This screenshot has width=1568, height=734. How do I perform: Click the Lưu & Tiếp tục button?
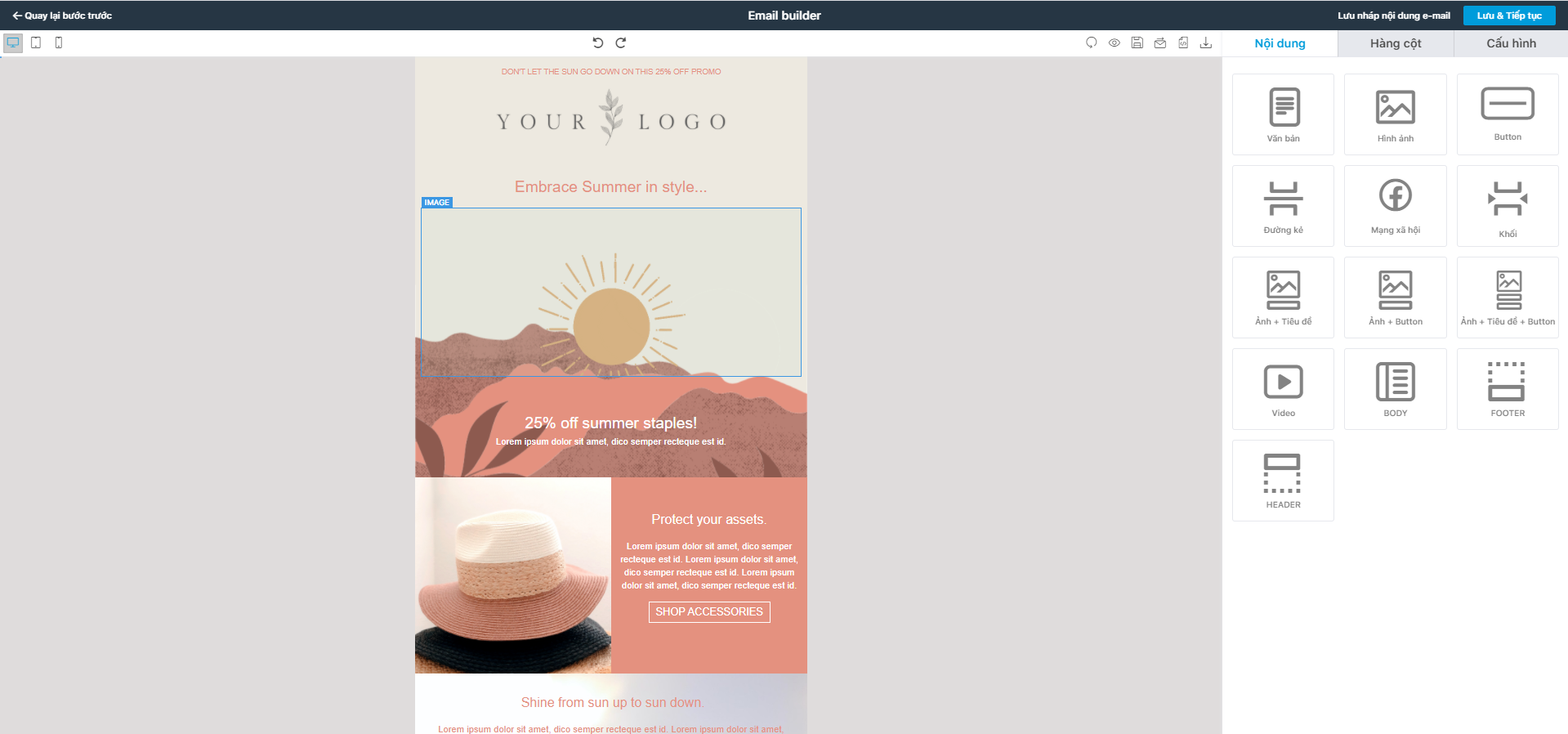tap(1509, 16)
